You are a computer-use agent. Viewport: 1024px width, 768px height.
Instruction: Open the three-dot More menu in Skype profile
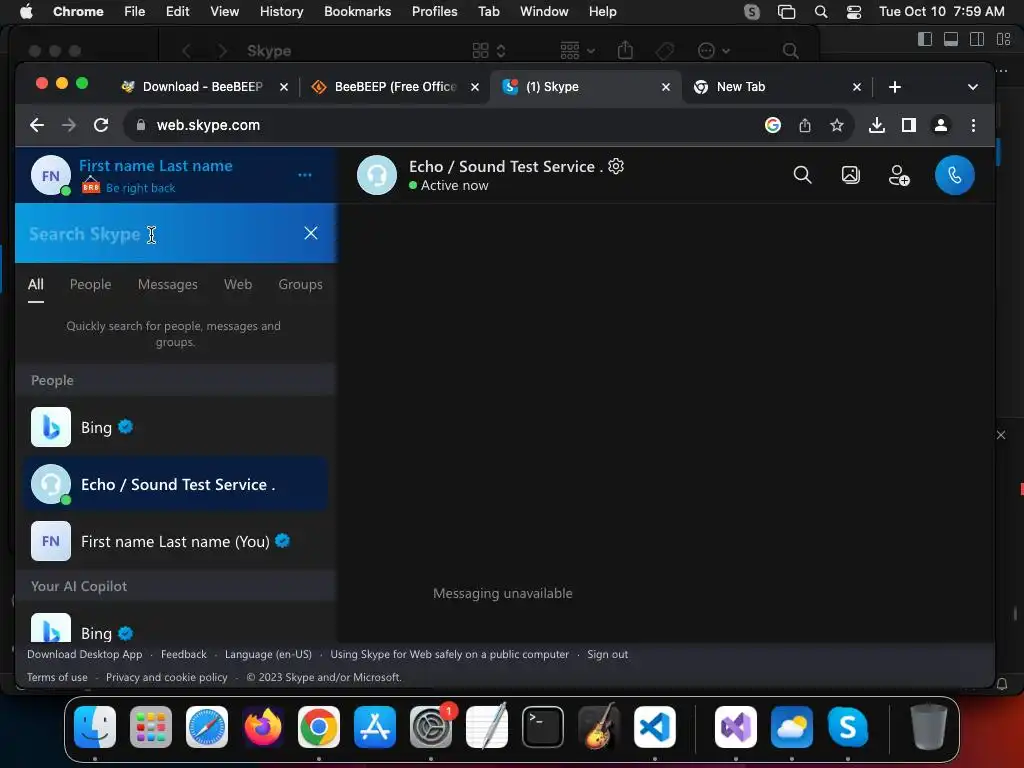(x=304, y=175)
